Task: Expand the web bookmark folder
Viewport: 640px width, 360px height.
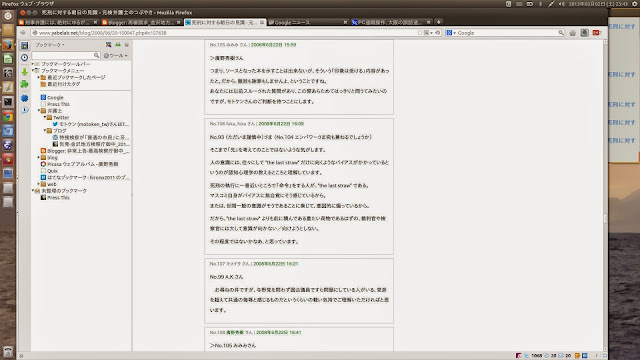Action: pos(39,184)
